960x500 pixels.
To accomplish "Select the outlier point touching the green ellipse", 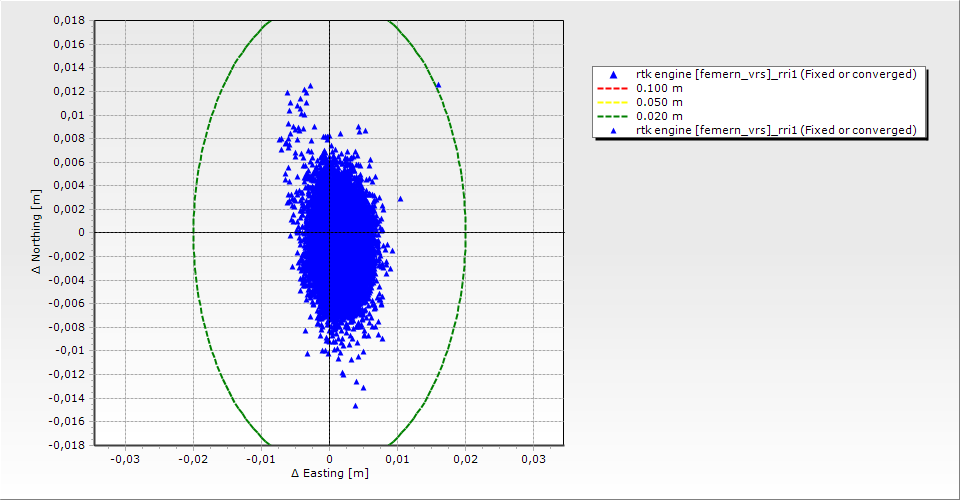I will click(x=438, y=86).
